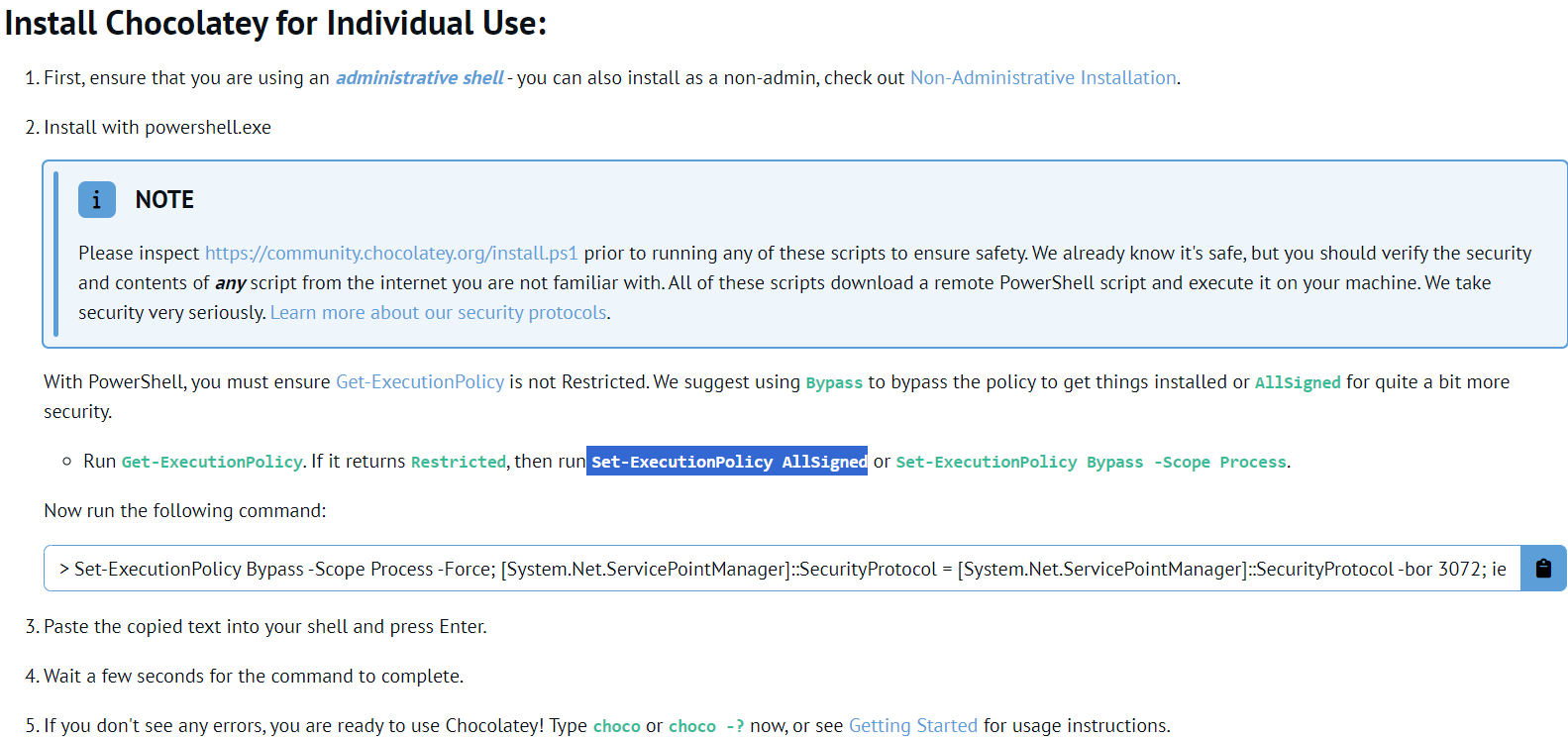
Task: Click 'Paste the copied text into your shell' step
Action: 265,627
